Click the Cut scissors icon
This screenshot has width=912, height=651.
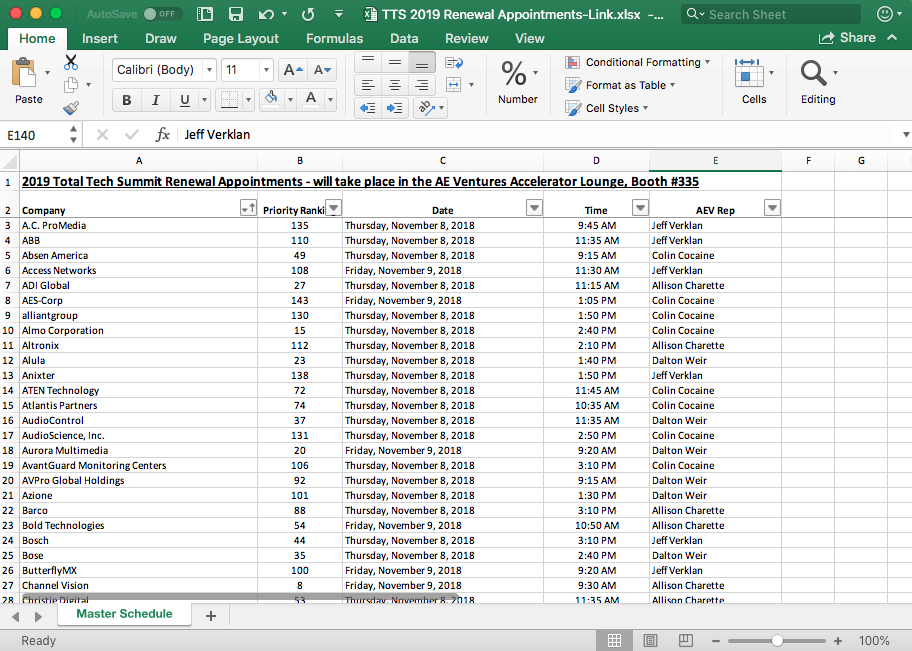[x=71, y=62]
